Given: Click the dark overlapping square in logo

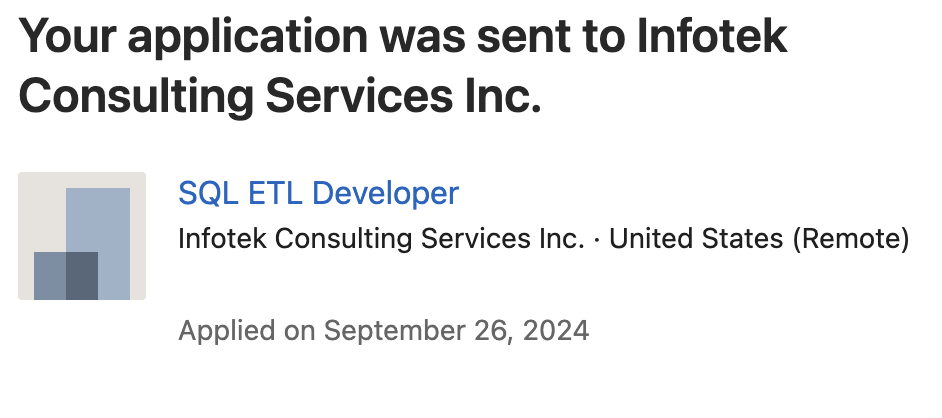Looking at the screenshot, I should pyautogui.click(x=82, y=276).
